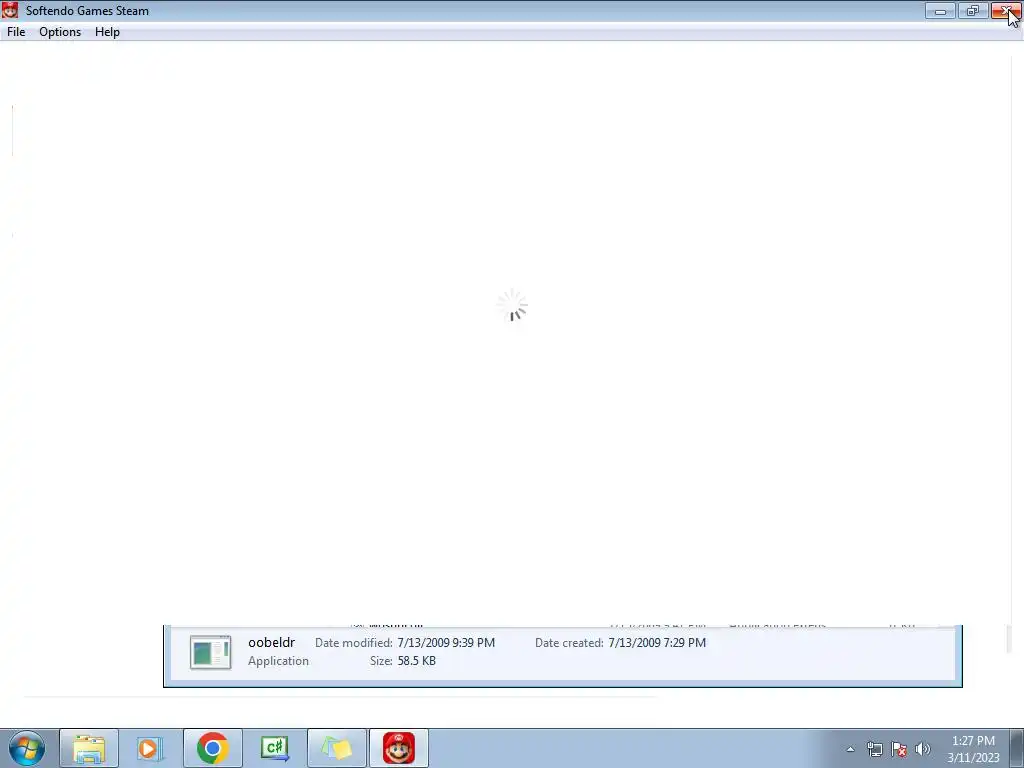Screen dimensions: 1024x768
Task: Open the C# application on the taskbar
Action: point(274,748)
